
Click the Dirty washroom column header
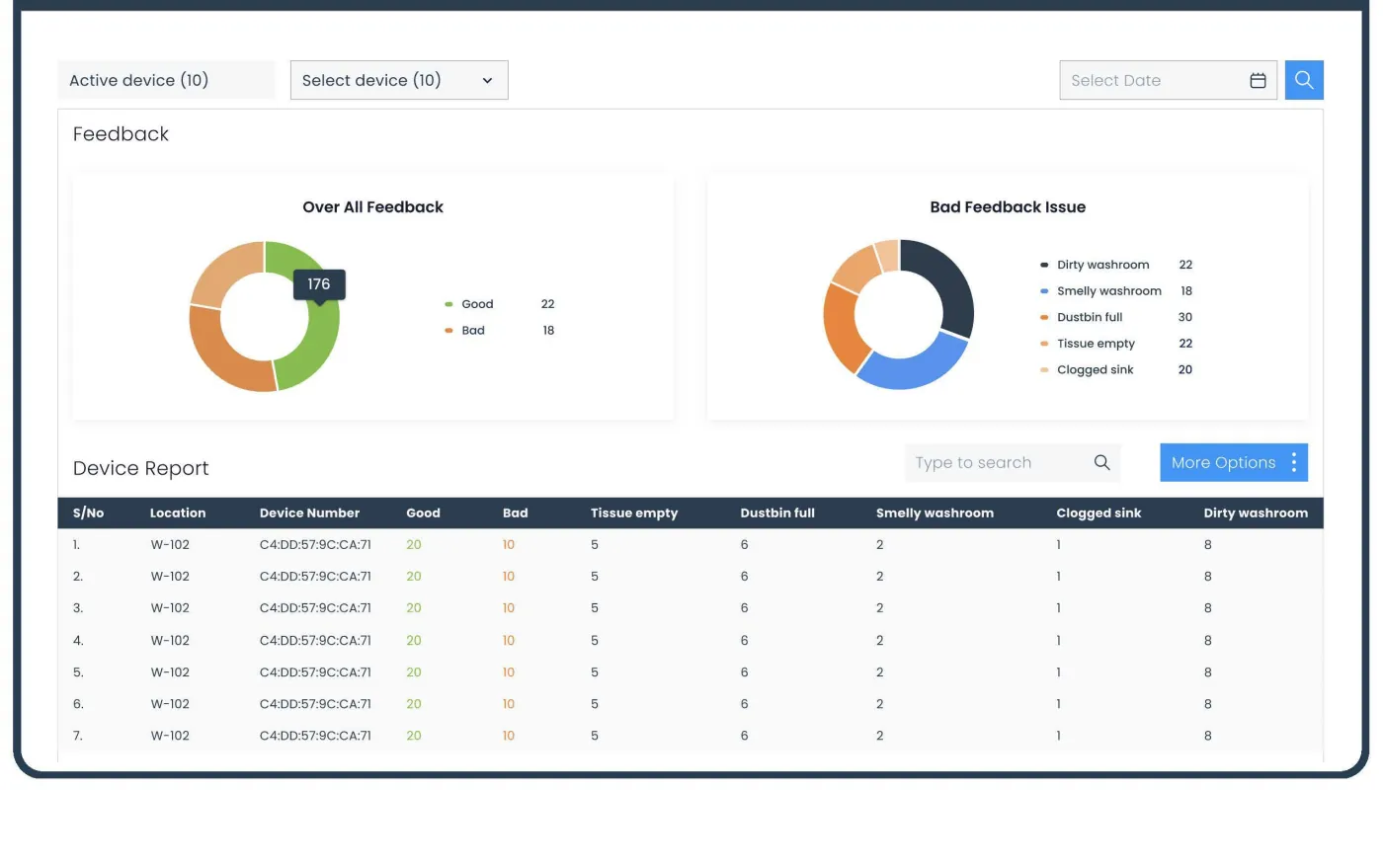[1256, 513]
